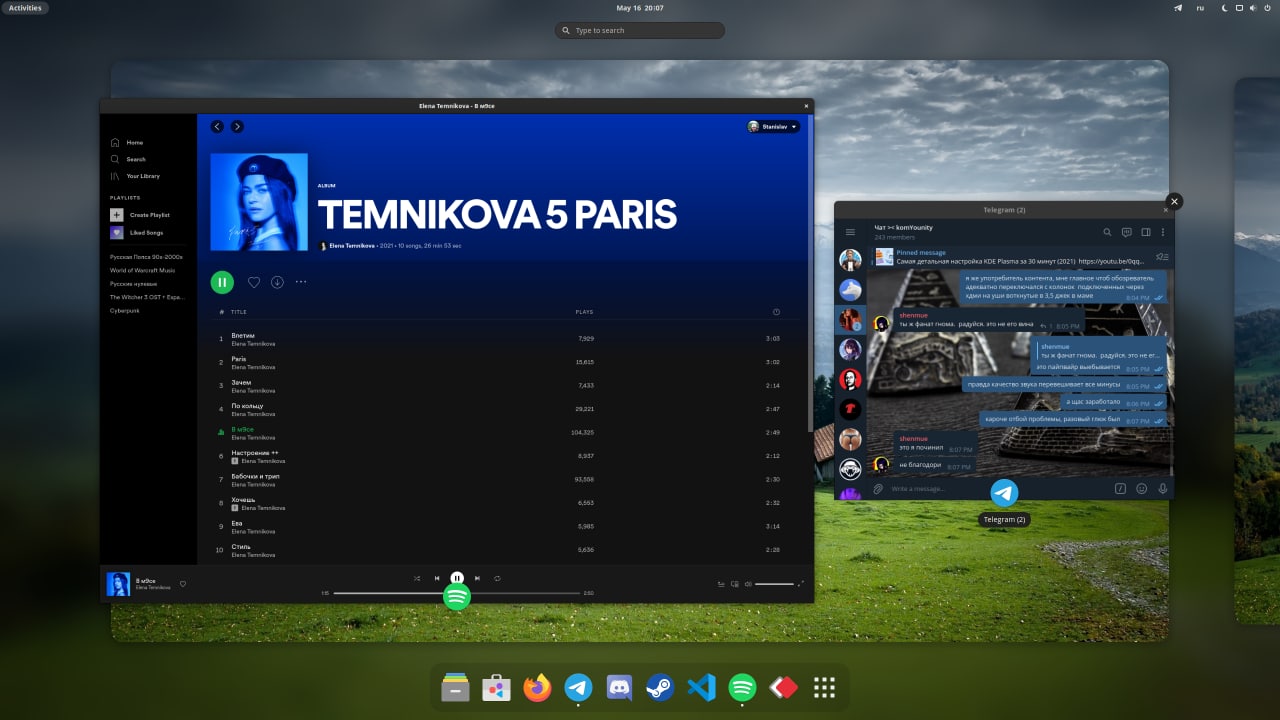
Task: Open the World of Warcraft Music playlist
Action: click(x=142, y=270)
